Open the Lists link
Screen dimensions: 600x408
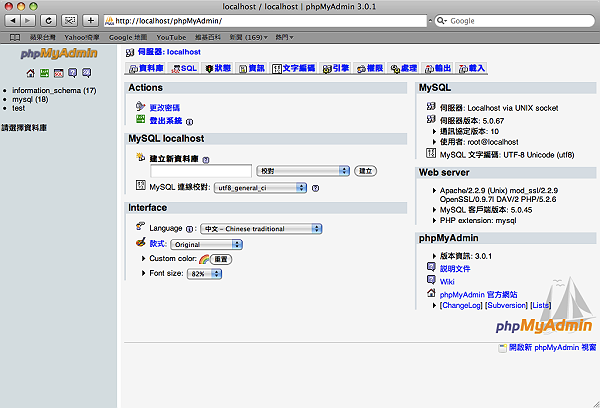[541, 305]
